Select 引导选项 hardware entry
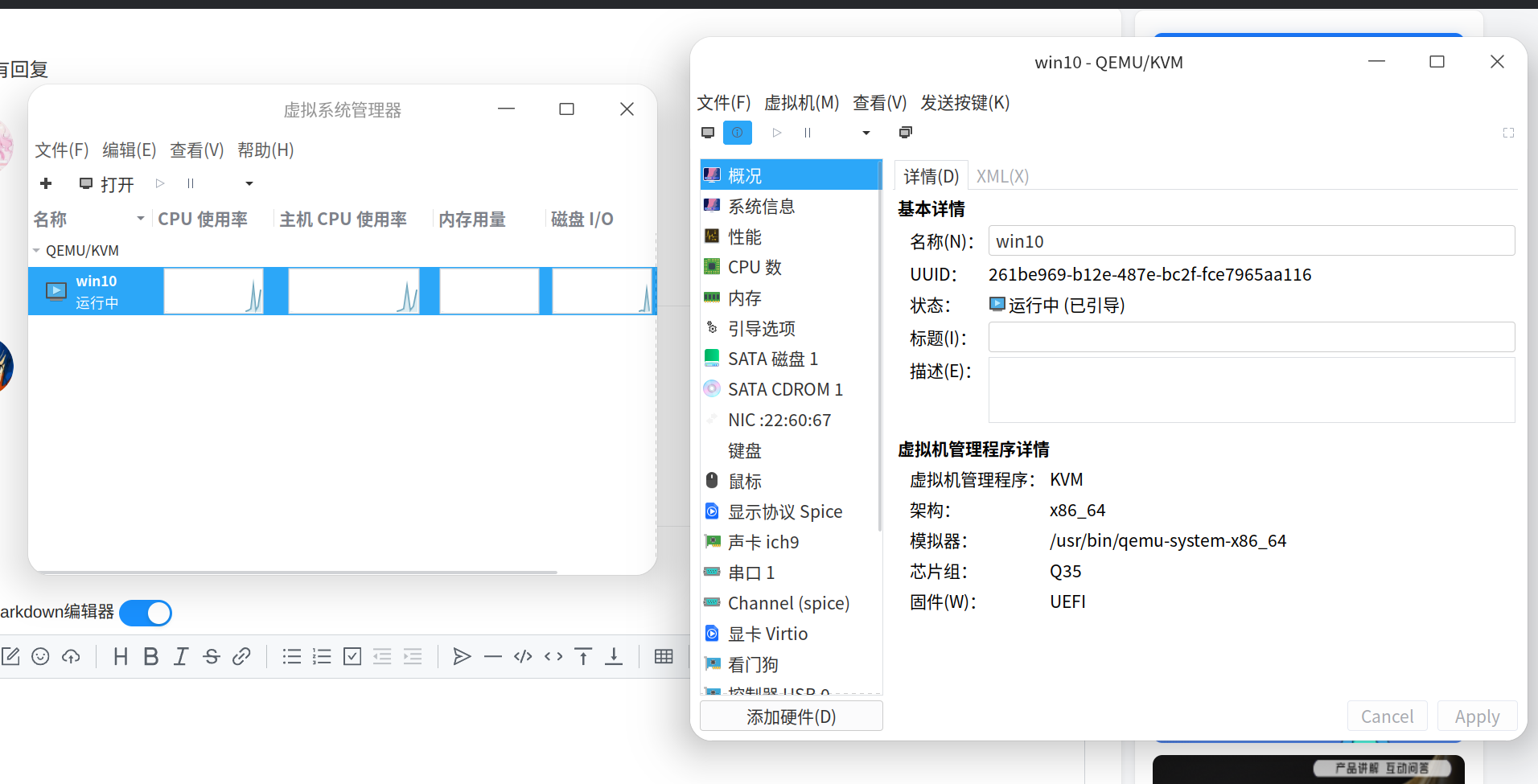This screenshot has width=1538, height=784. click(792, 329)
